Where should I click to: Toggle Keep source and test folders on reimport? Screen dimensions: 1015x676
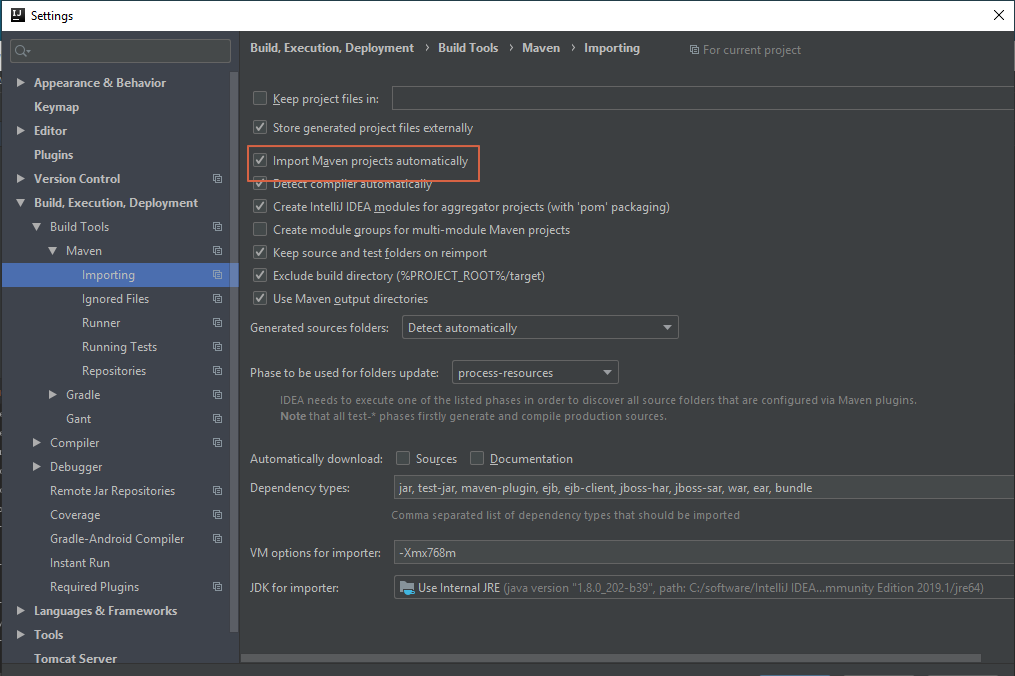(260, 252)
